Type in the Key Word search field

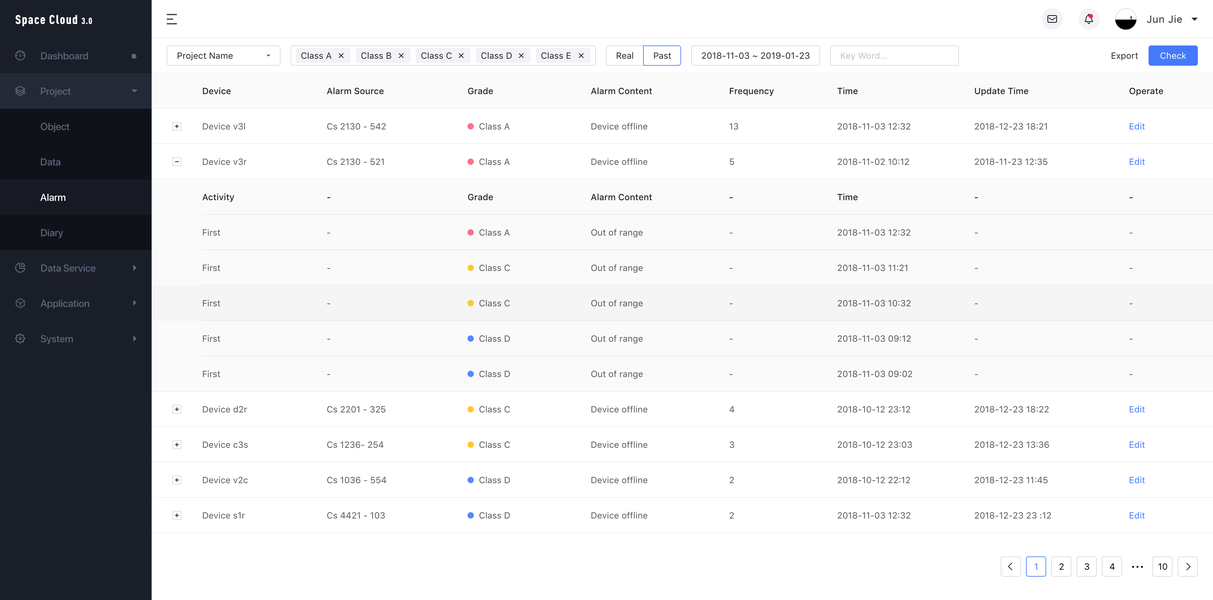[x=894, y=56]
